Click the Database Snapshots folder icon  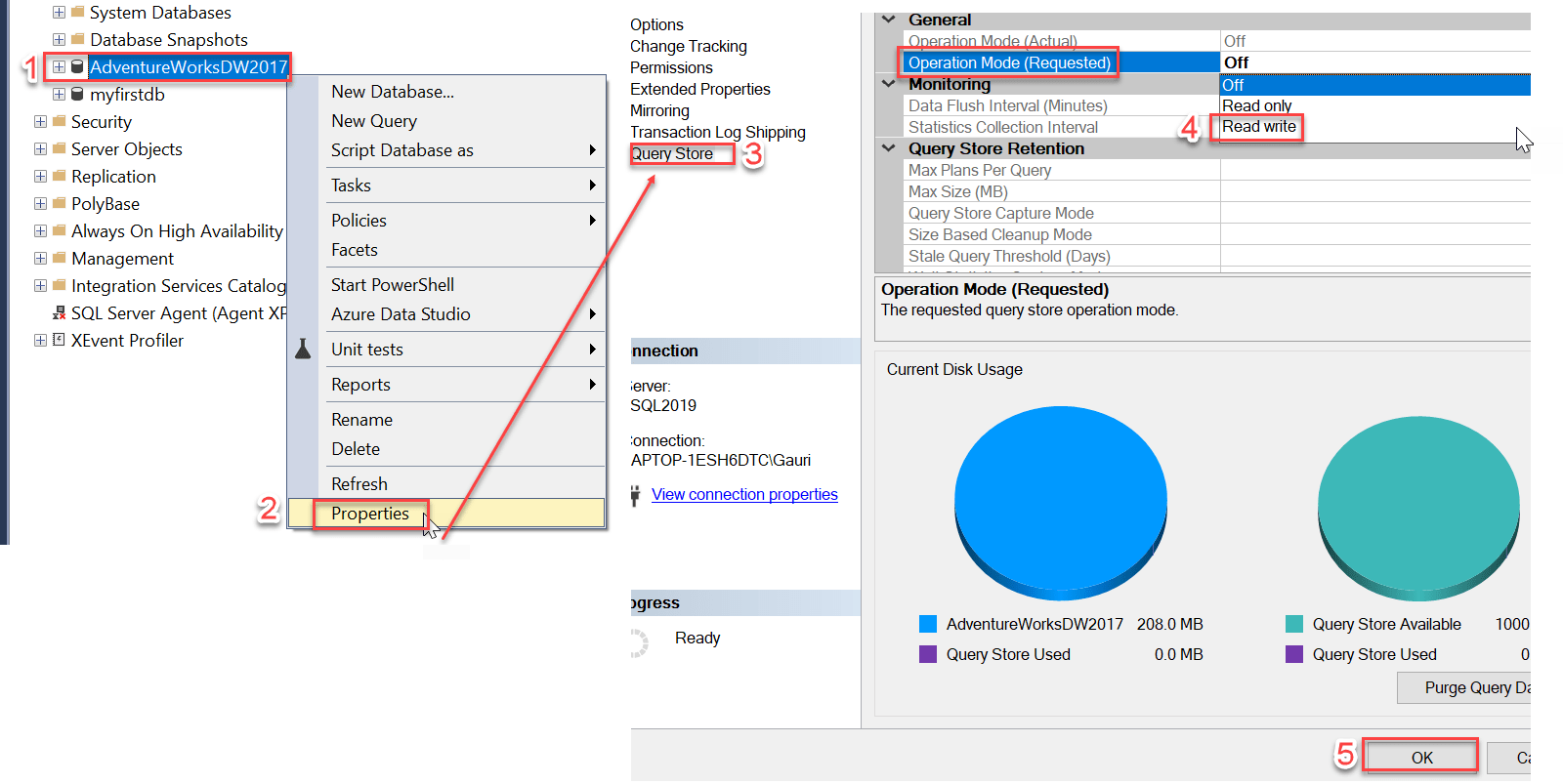tap(78, 39)
